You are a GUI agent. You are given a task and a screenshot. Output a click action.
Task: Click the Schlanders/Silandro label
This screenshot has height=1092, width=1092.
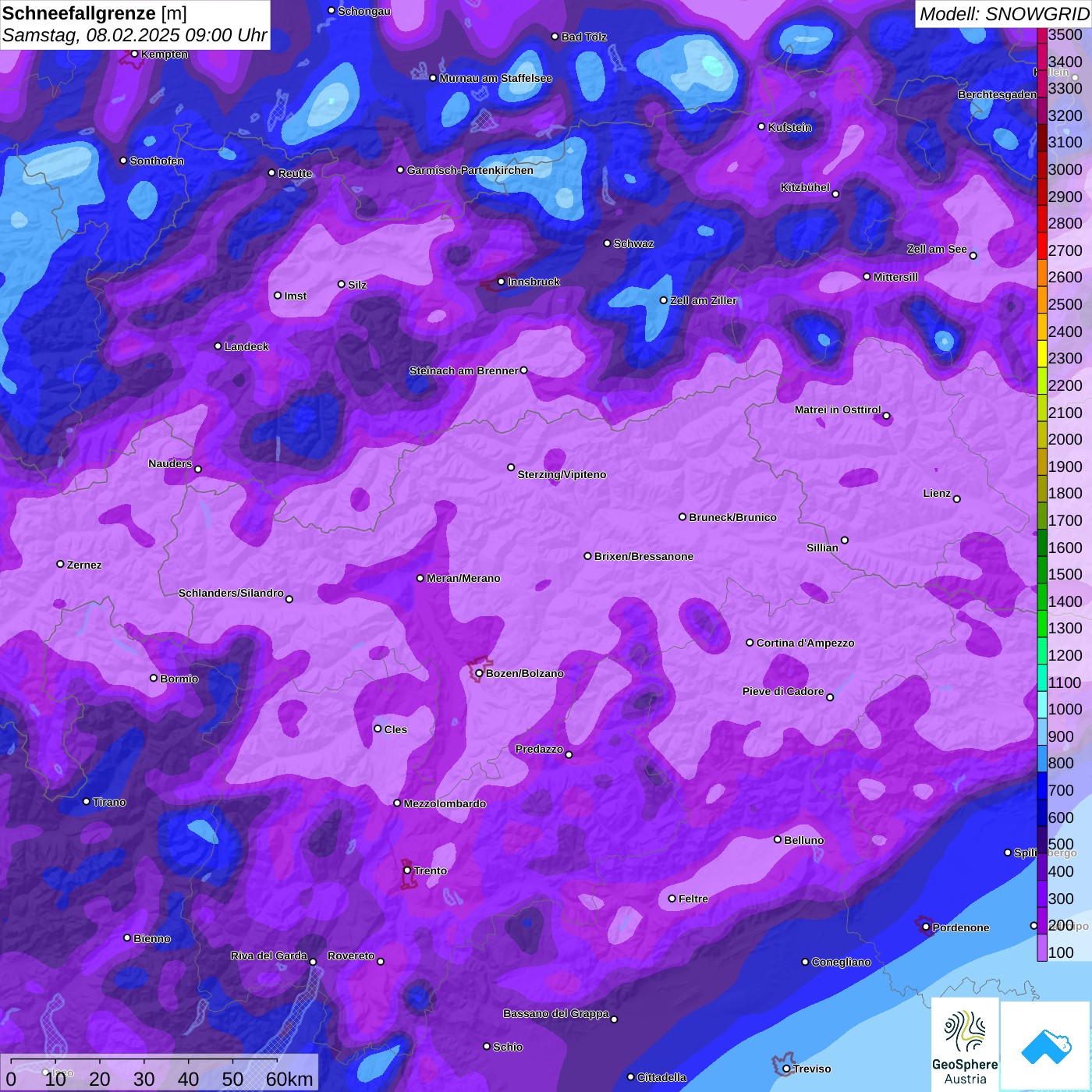tap(231, 593)
